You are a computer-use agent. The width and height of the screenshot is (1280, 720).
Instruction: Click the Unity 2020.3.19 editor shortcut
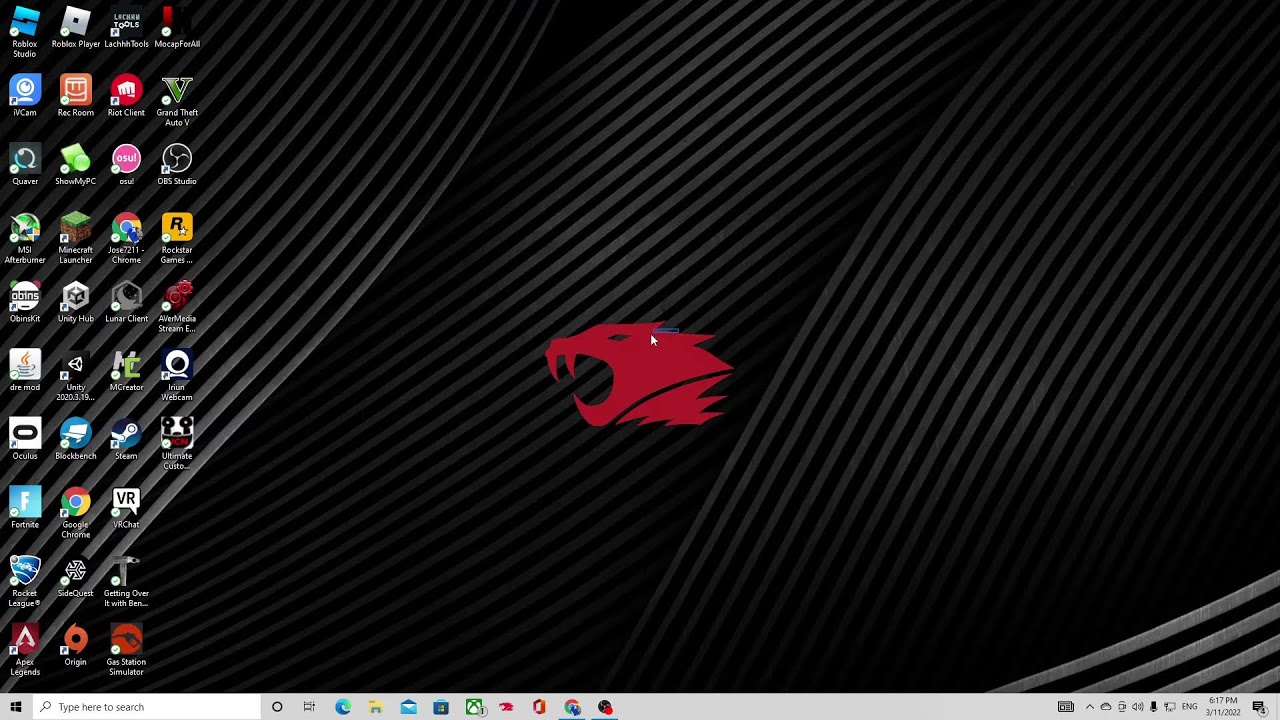pos(76,376)
